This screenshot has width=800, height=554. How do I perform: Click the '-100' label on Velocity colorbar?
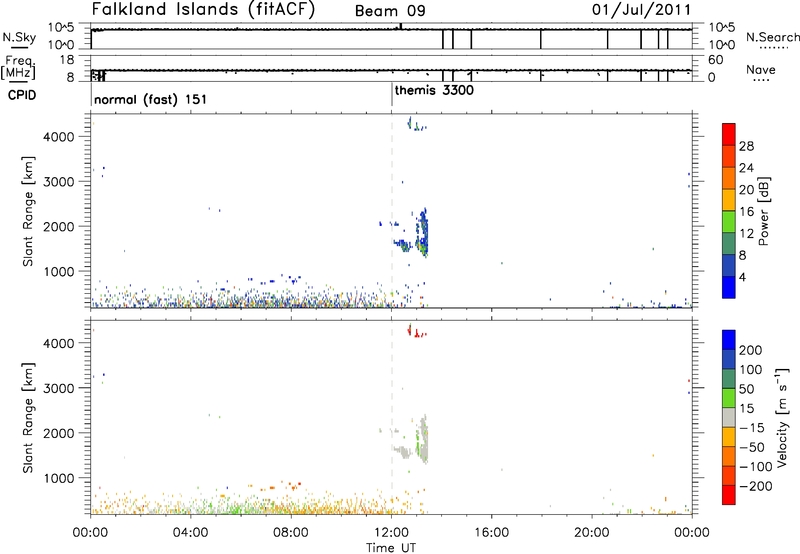(x=756, y=466)
